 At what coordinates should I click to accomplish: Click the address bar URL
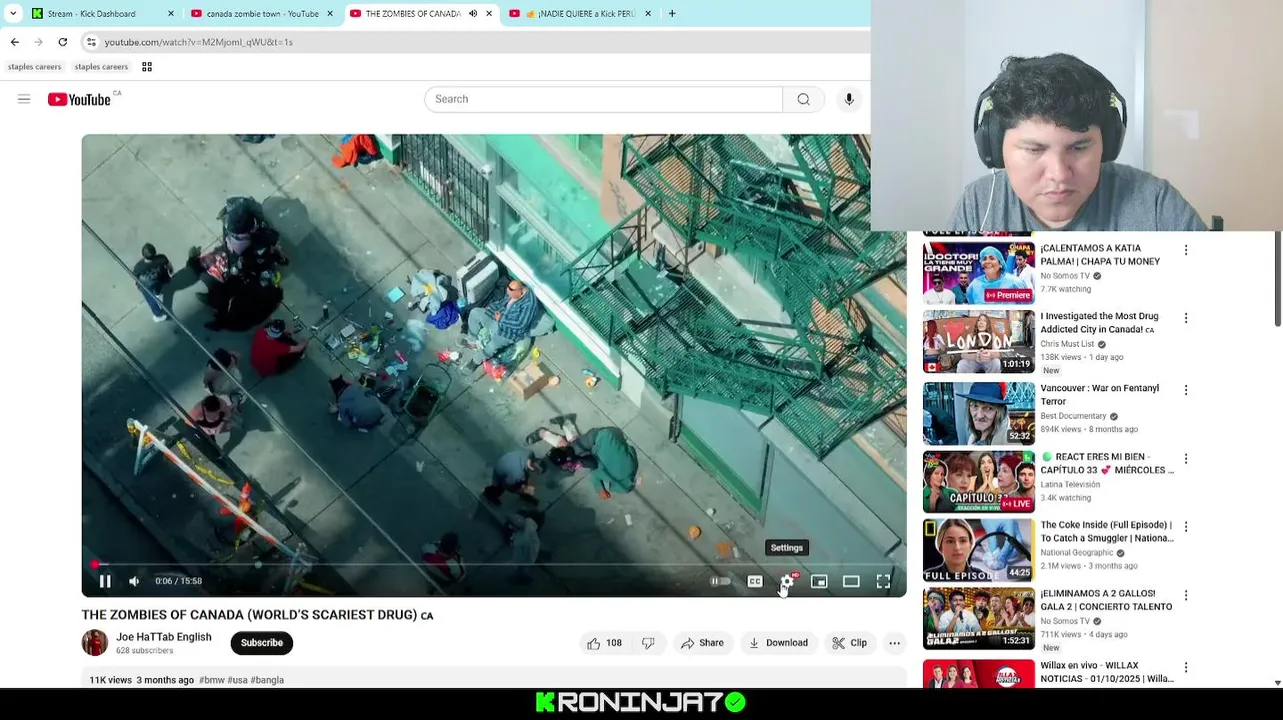click(x=199, y=42)
